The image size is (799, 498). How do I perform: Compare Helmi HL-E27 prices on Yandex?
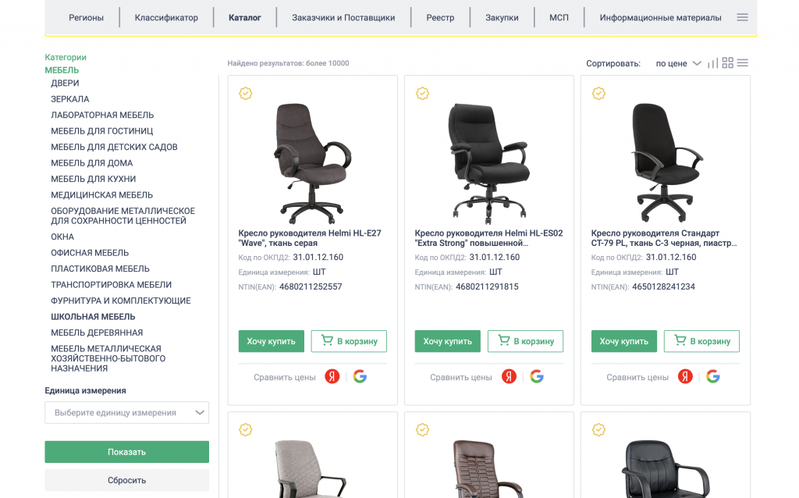[x=332, y=377]
